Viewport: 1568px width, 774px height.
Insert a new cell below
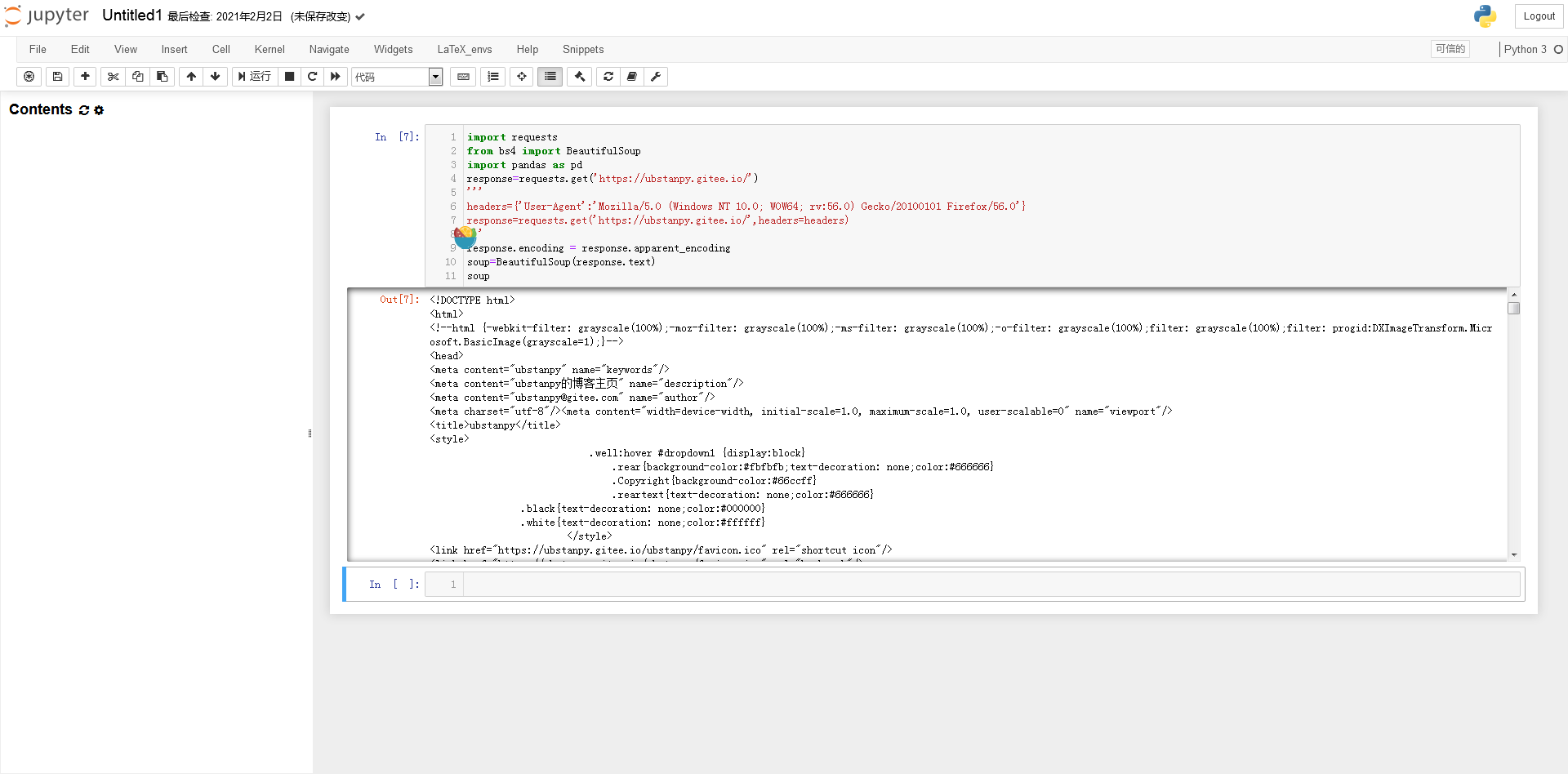[x=85, y=77]
